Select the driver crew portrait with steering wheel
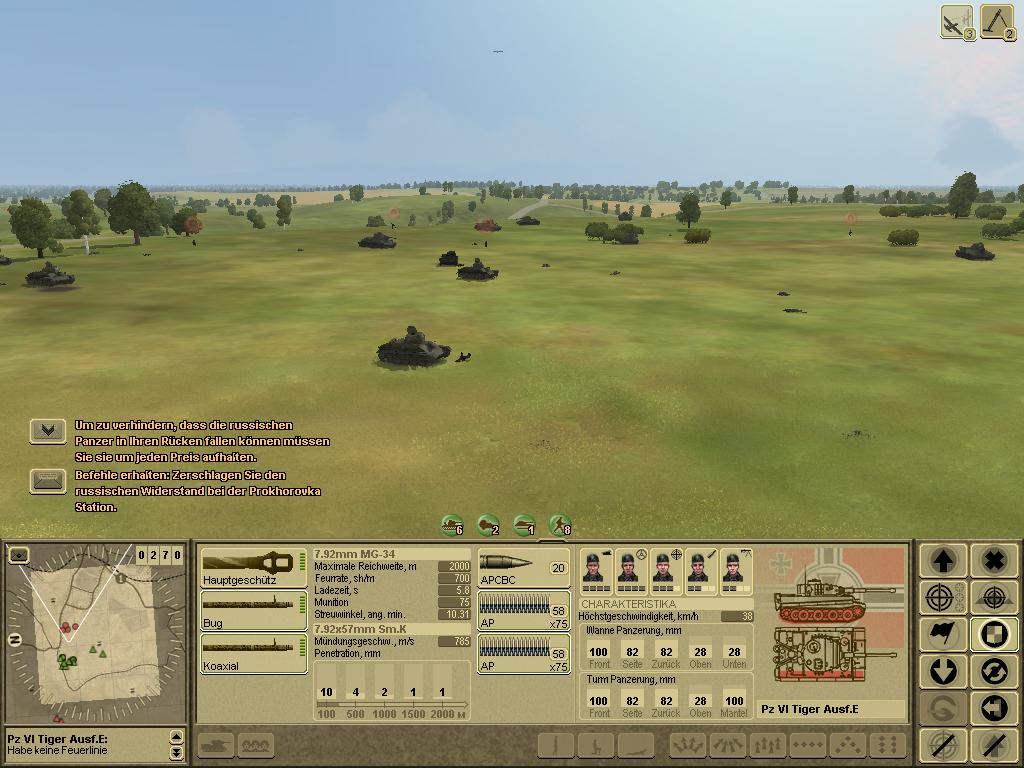Screen dimensions: 1024x768 click(x=631, y=571)
